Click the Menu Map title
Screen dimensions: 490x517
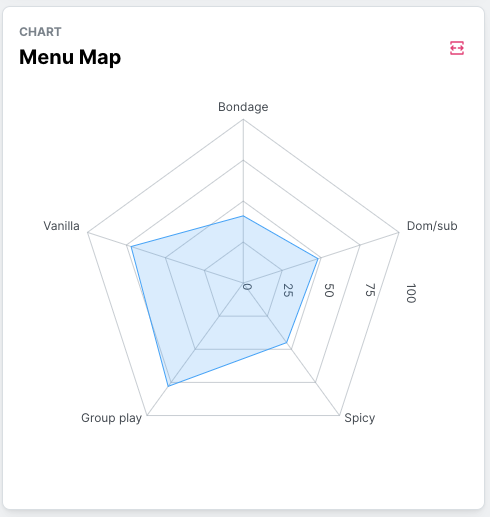[x=70, y=57]
